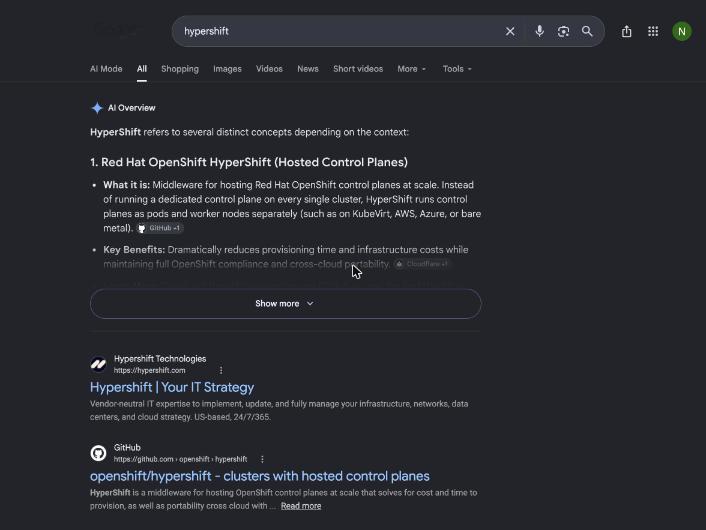Click the https://hypershift.com URL text
Image resolution: width=706 pixels, height=530 pixels.
pos(149,371)
